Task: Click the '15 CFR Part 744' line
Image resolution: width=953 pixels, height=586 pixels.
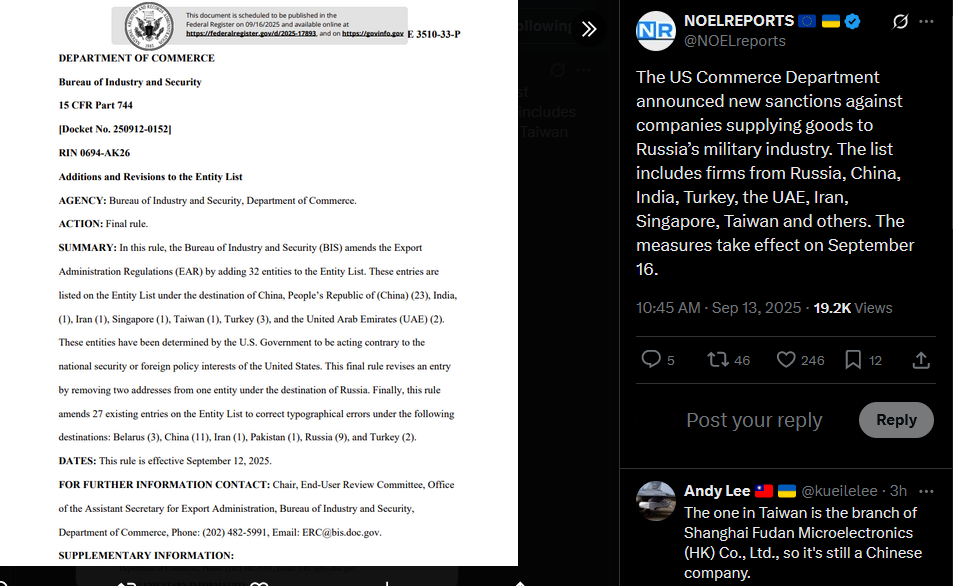Action: point(95,105)
